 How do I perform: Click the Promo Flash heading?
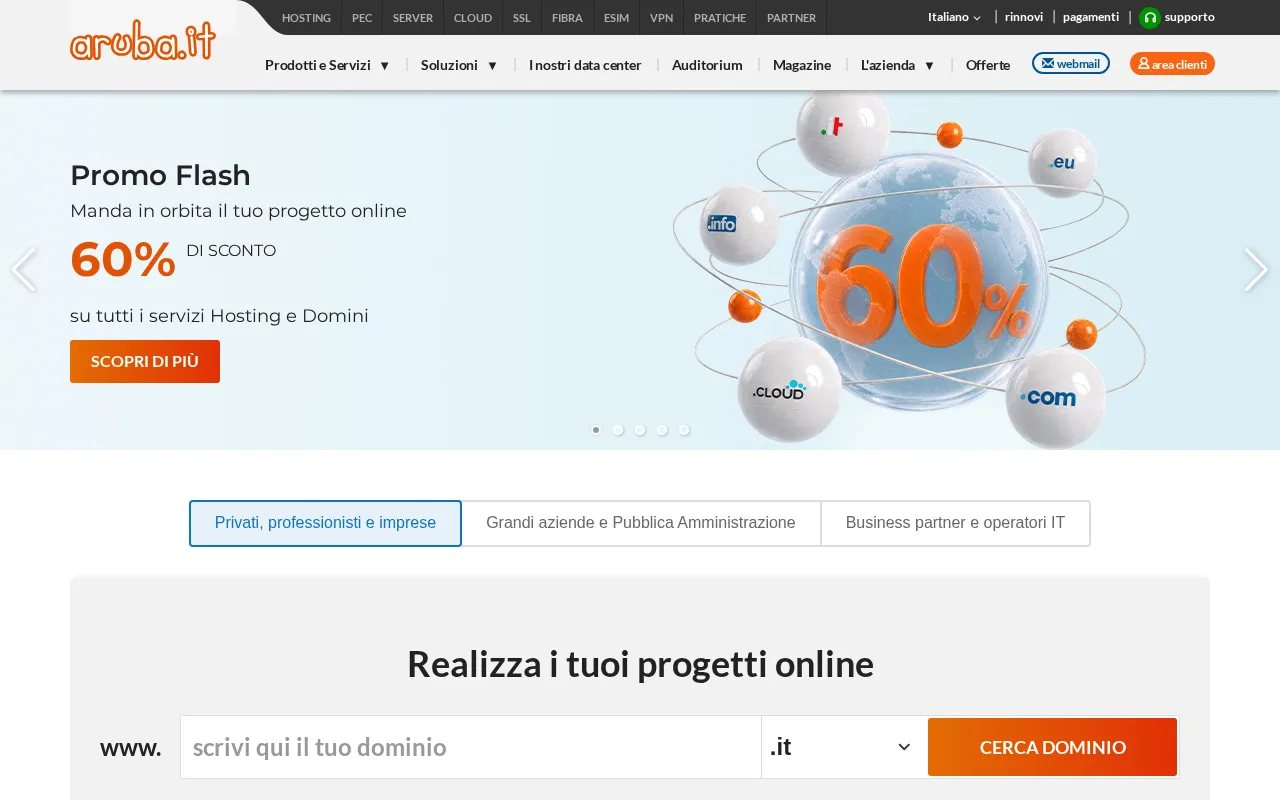160,176
